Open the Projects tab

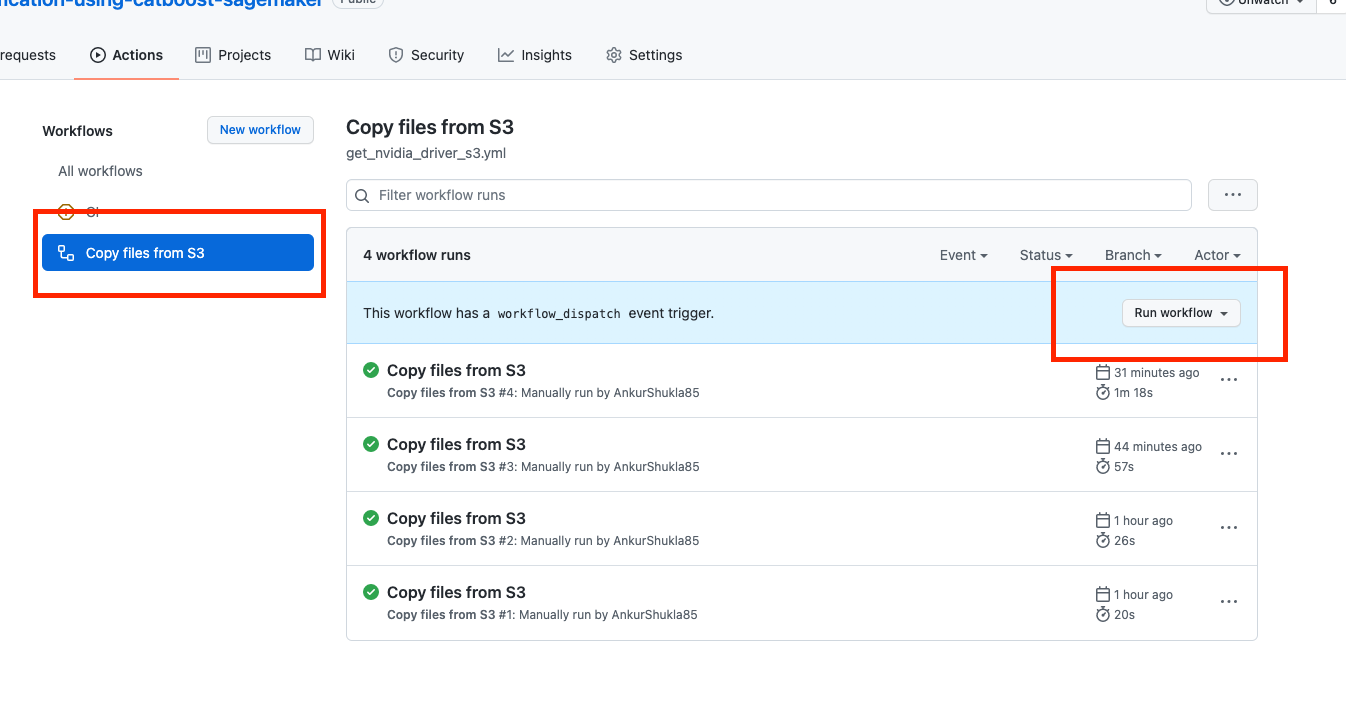click(x=233, y=55)
